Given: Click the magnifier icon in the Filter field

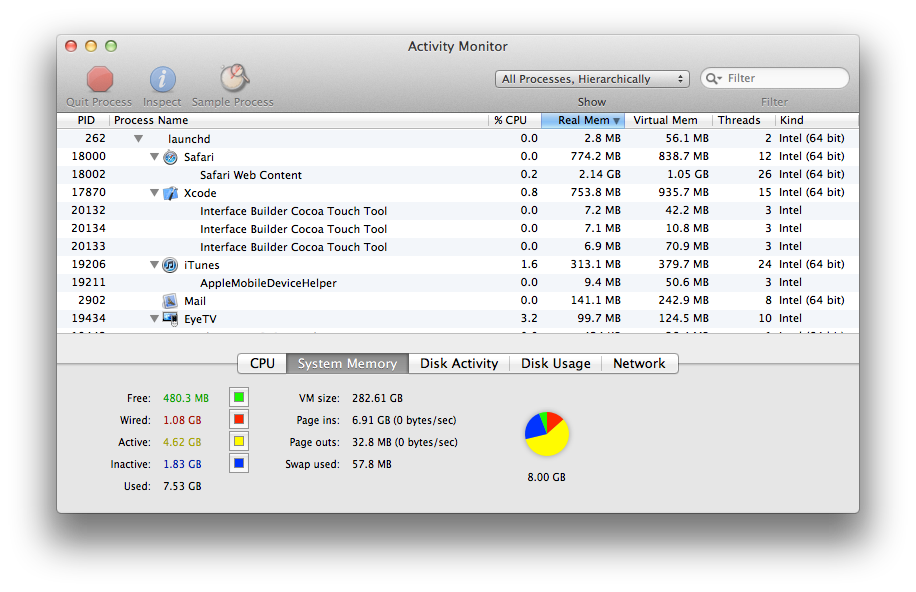Looking at the screenshot, I should click(713, 78).
